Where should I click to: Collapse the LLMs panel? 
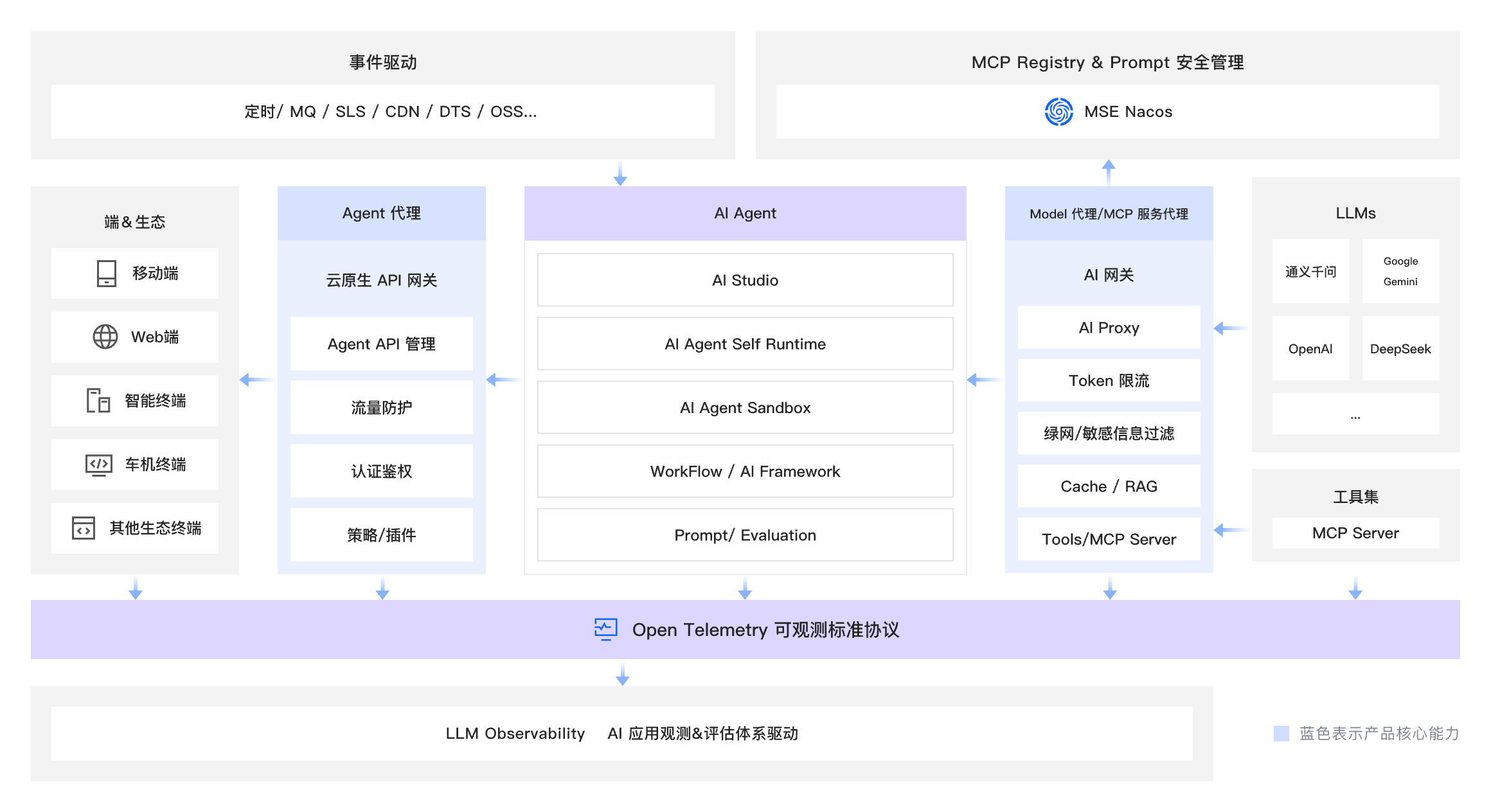coord(1355,213)
